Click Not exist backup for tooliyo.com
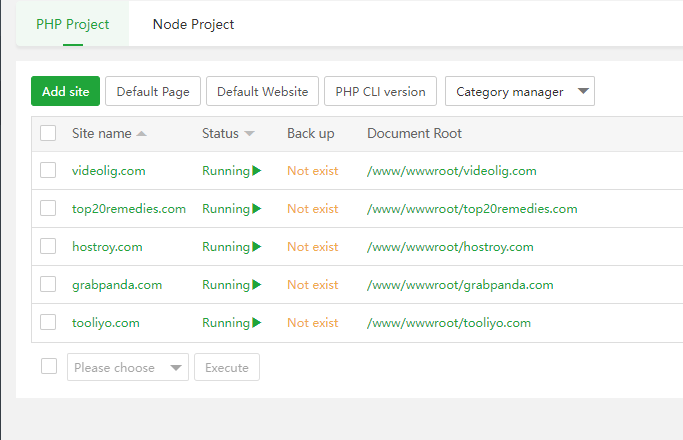 pos(312,323)
